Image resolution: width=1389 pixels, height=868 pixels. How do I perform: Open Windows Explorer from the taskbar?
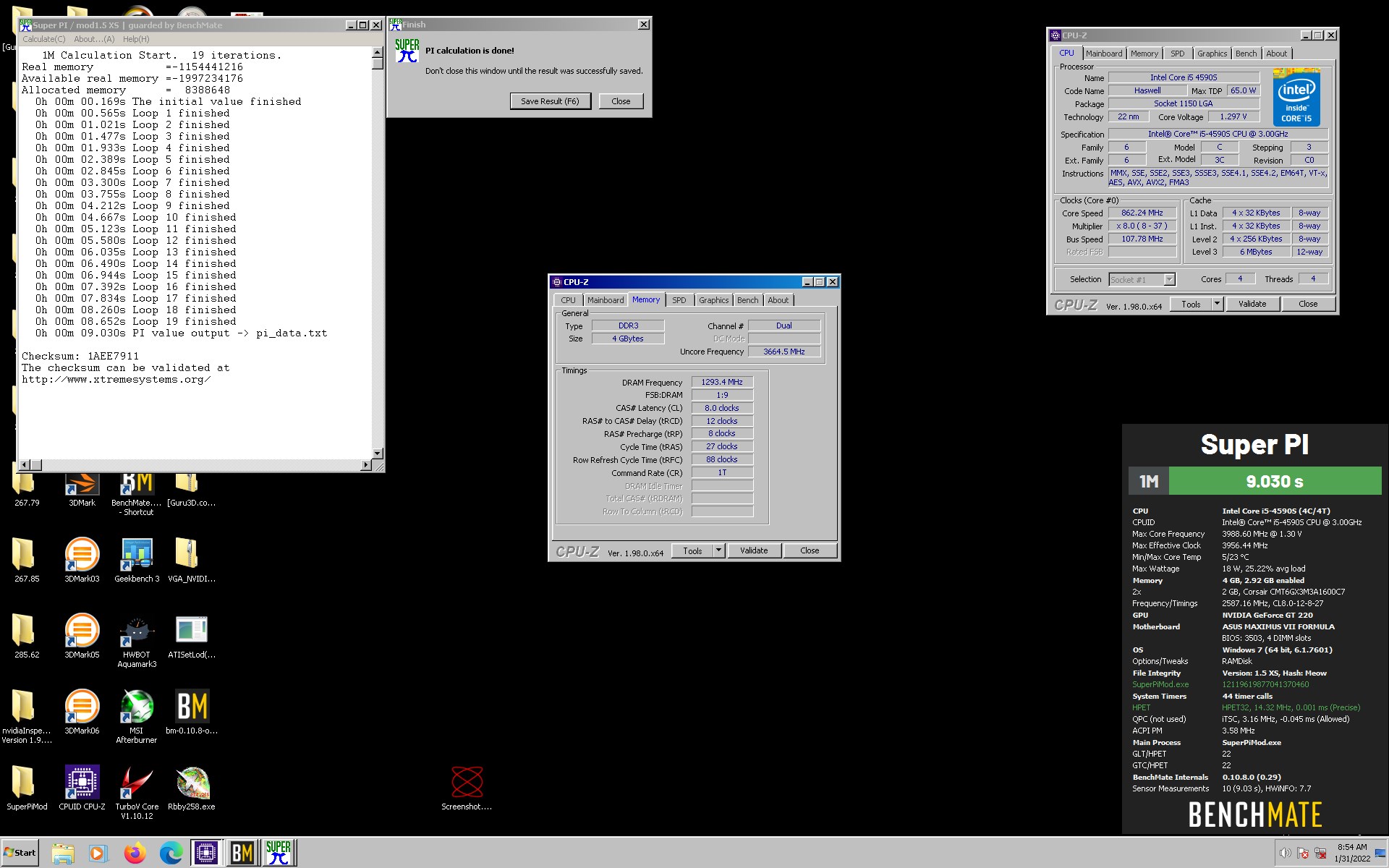coord(63,853)
